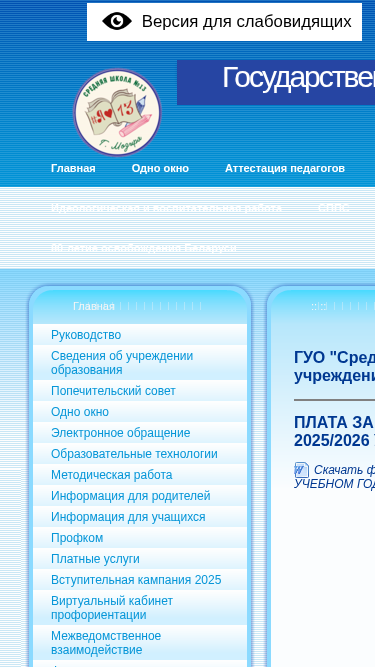Open Методическая работа sidebar item
The image size is (375, 667).
coord(111,475)
